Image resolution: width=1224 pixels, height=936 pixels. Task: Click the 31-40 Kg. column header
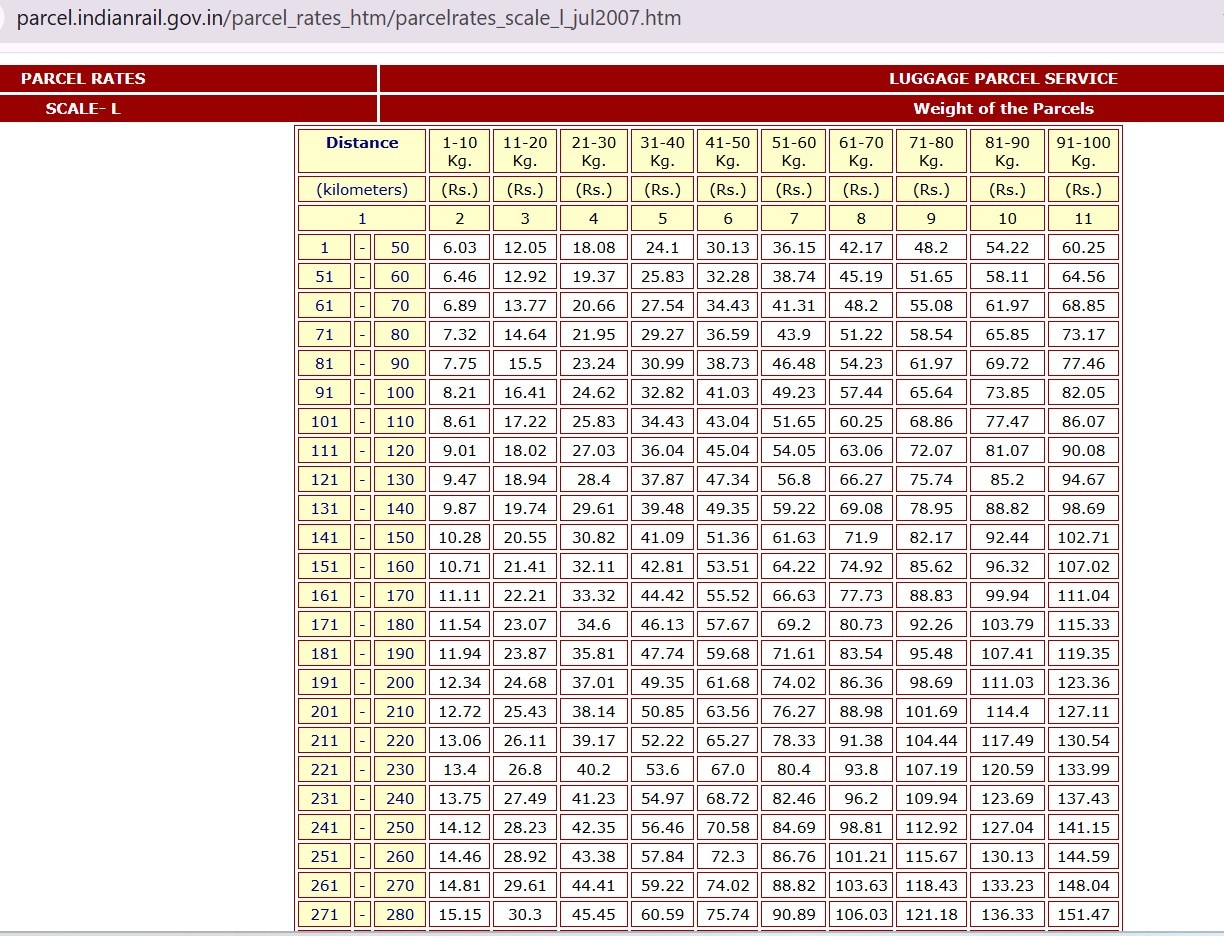[662, 151]
